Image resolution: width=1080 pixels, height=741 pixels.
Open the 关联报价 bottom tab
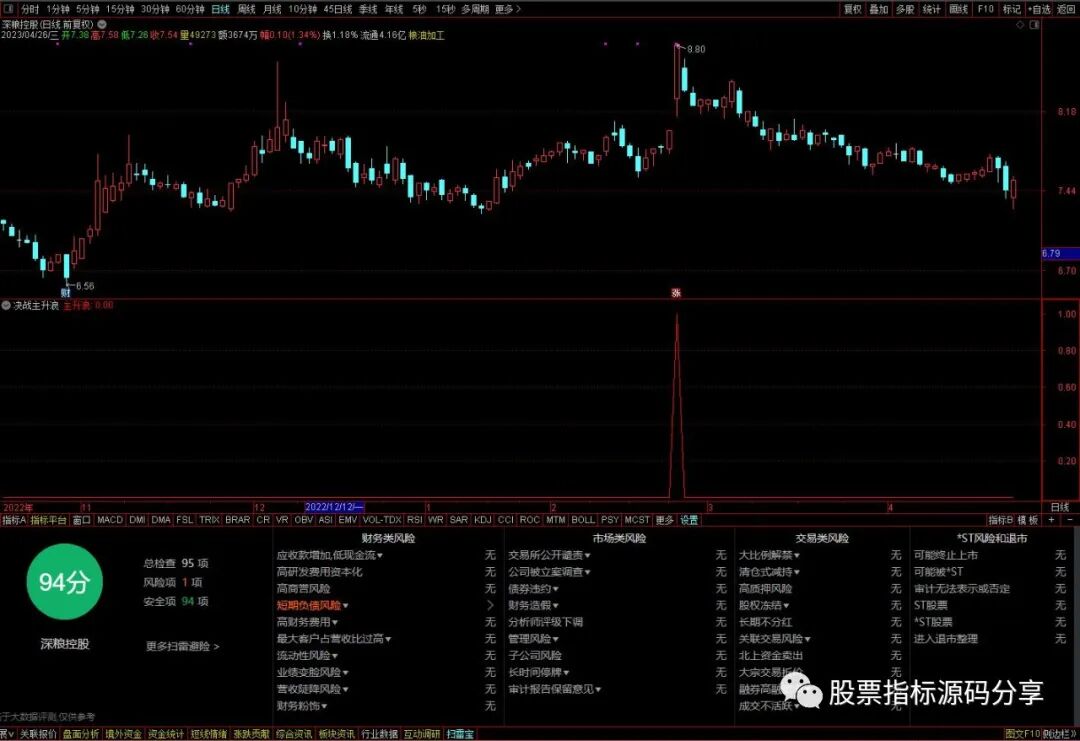(x=38, y=734)
